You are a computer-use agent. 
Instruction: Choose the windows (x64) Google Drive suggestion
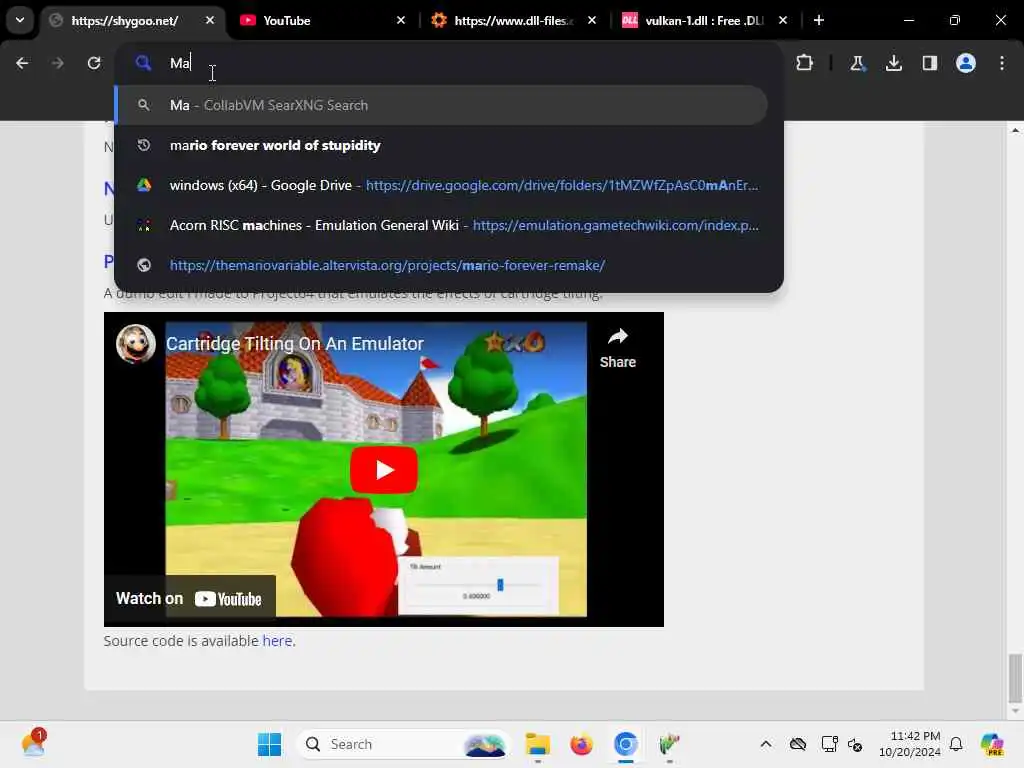tap(441, 185)
